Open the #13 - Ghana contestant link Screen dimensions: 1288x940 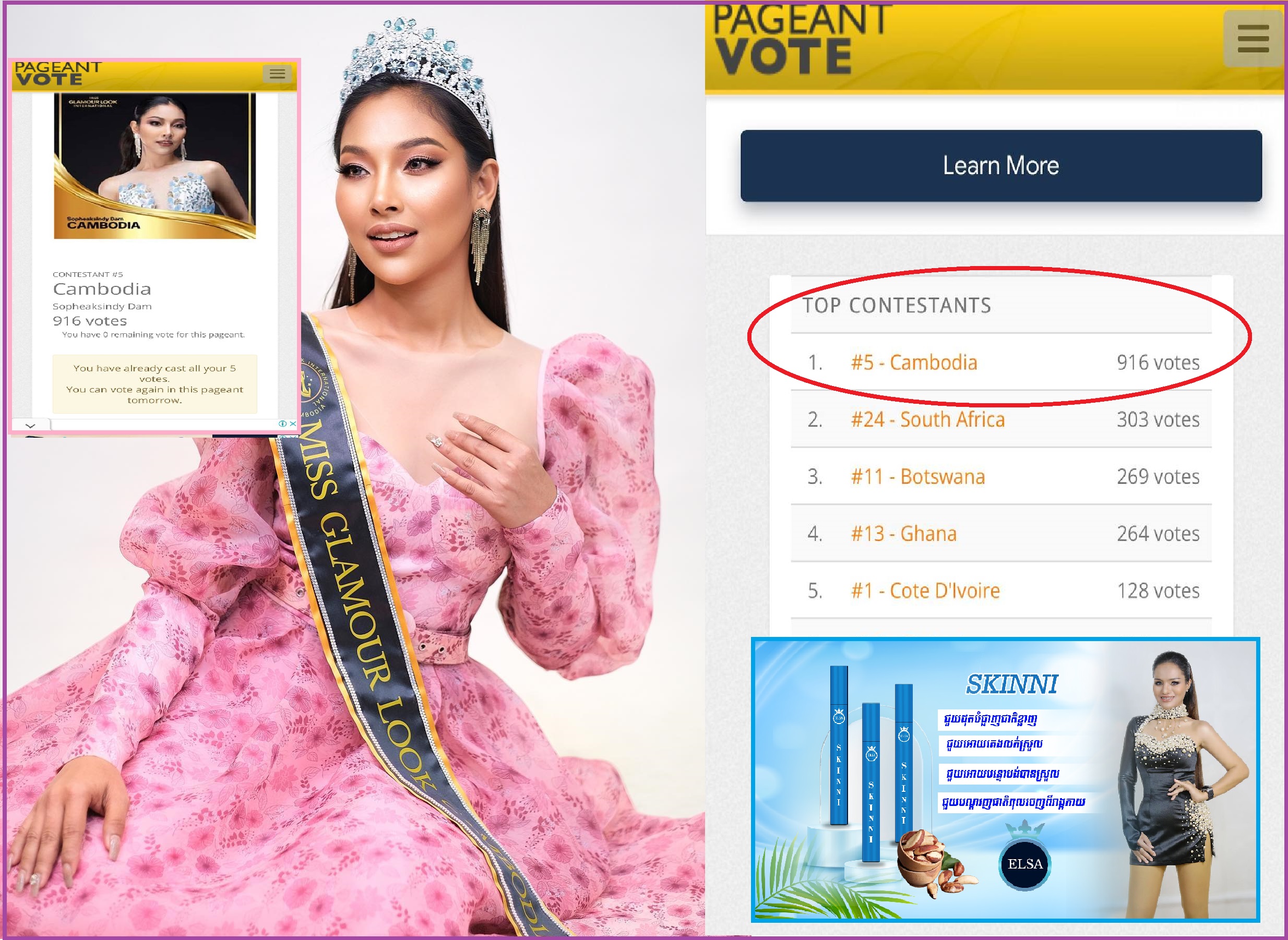pyautogui.click(x=904, y=534)
